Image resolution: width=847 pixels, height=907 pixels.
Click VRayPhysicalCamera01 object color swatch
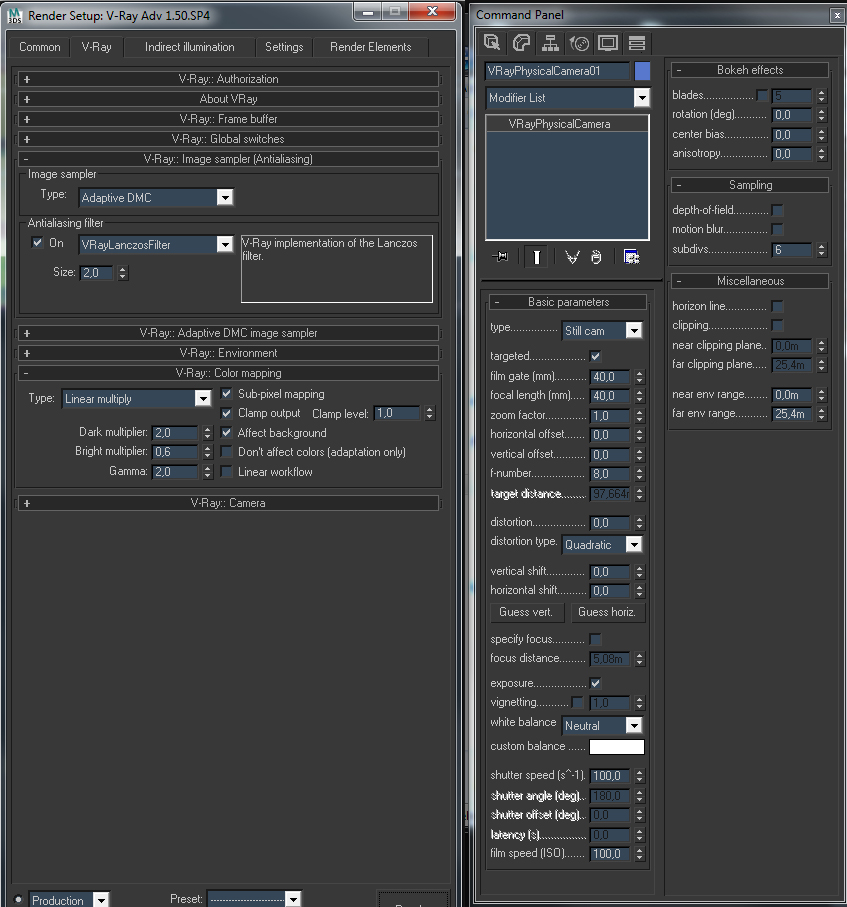coord(642,71)
